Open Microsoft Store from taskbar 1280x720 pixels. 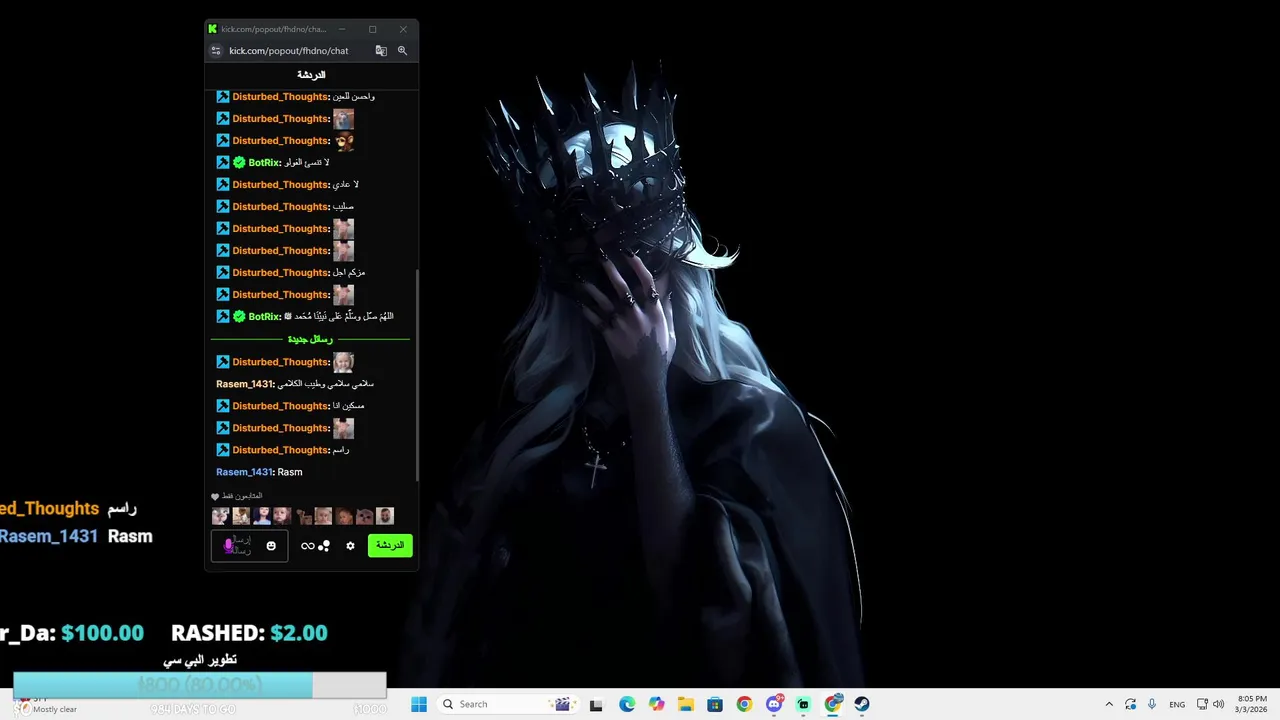pyautogui.click(x=715, y=704)
